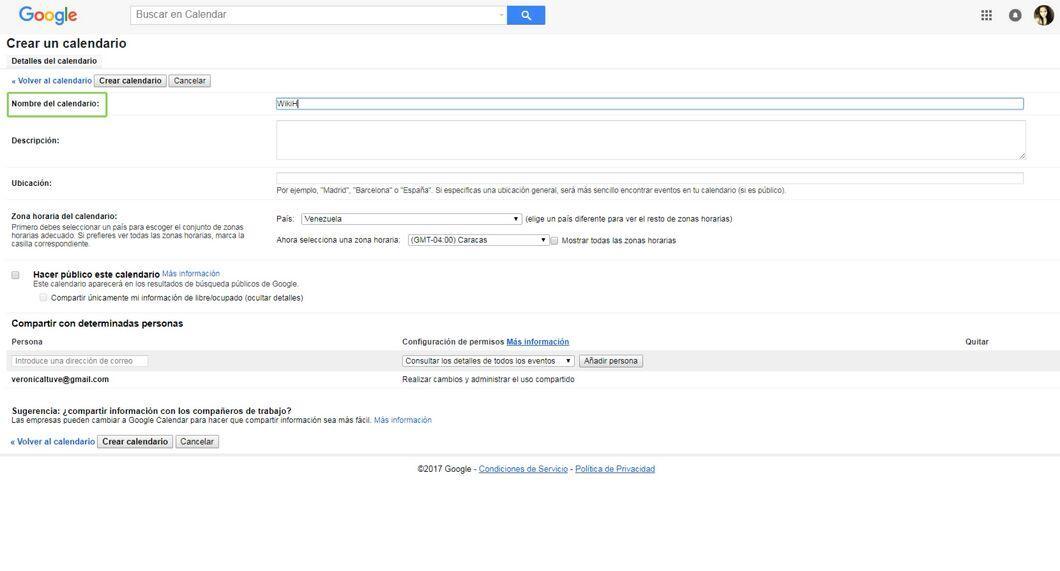Click the bottom 'Cancelar' button

(197, 441)
